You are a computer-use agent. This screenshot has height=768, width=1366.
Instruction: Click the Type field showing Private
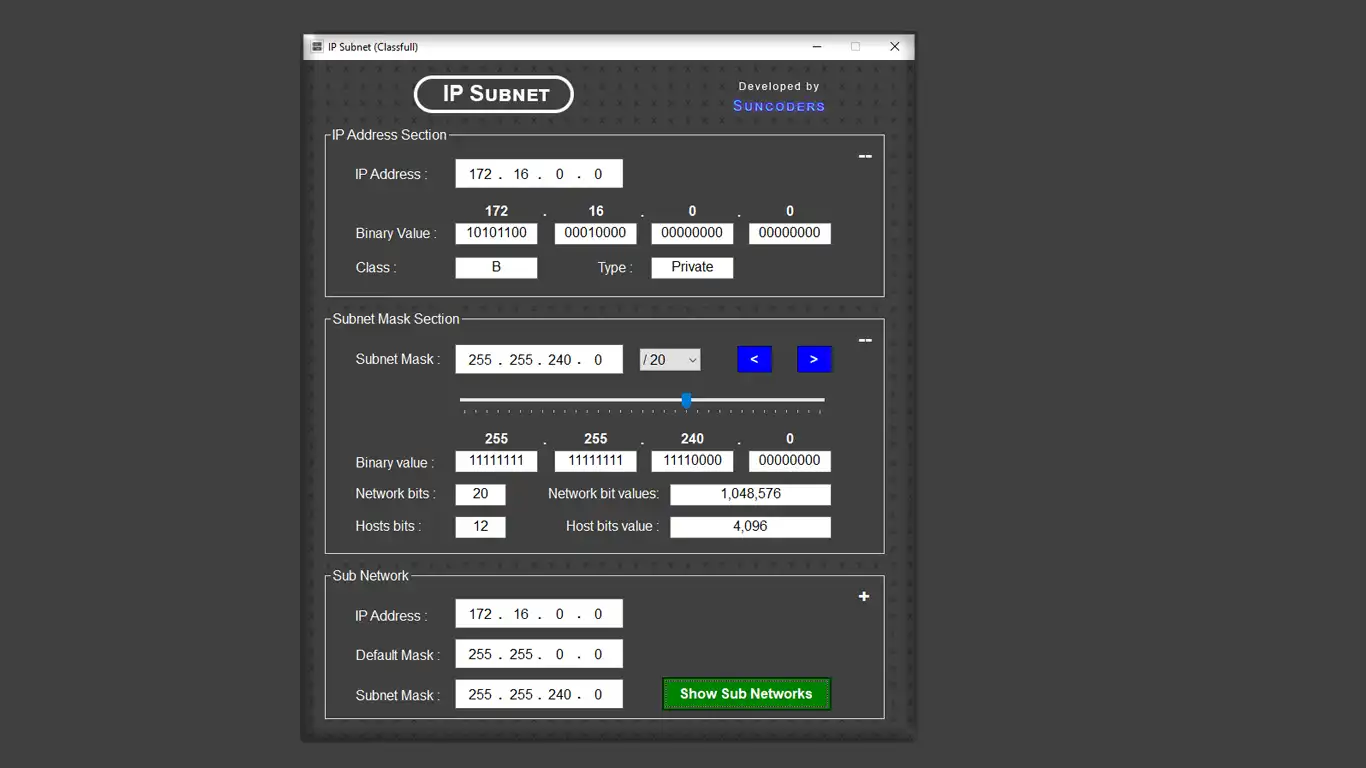coord(692,268)
